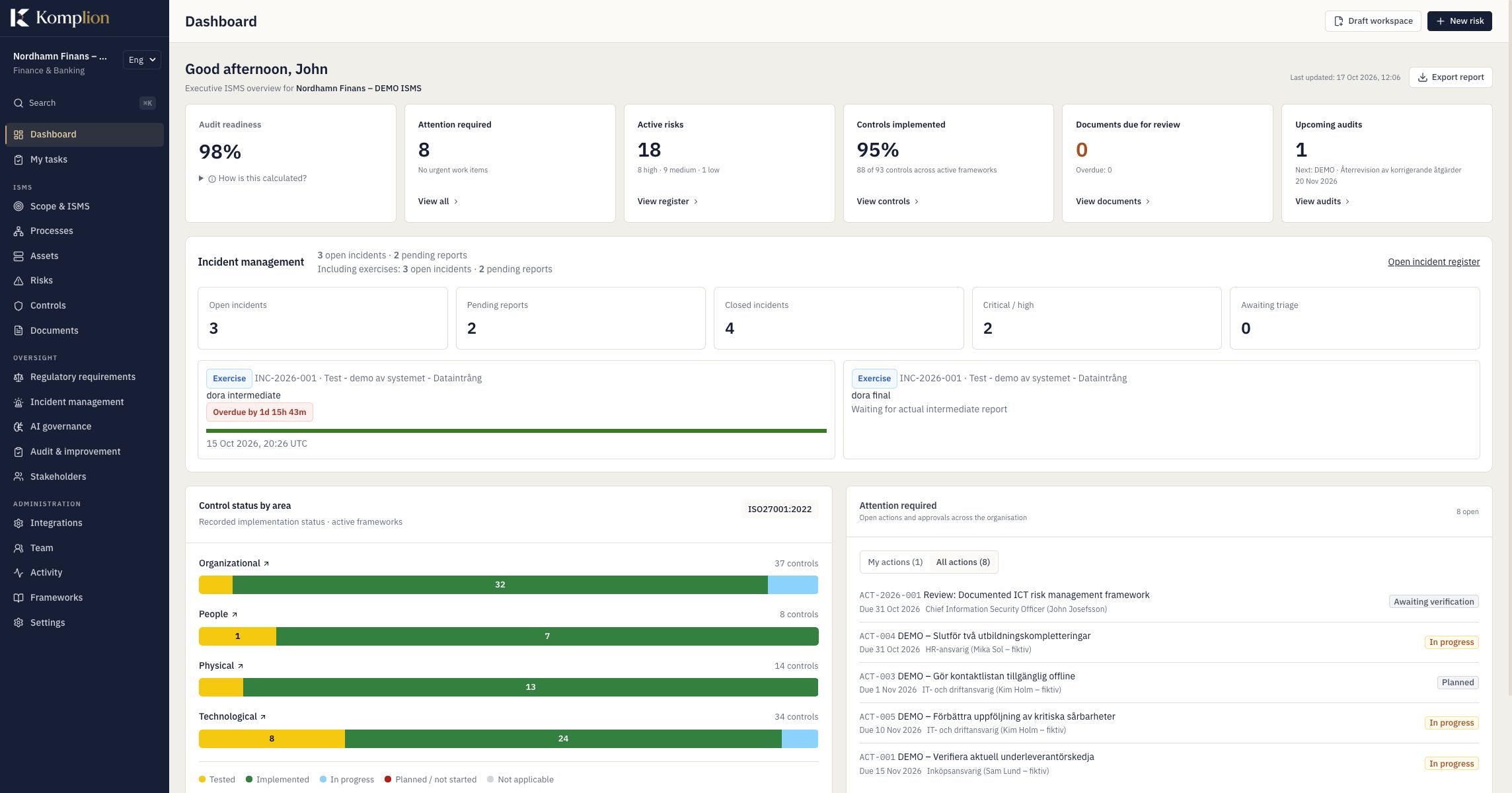Click Scope & ISMS target icon

pos(19,206)
